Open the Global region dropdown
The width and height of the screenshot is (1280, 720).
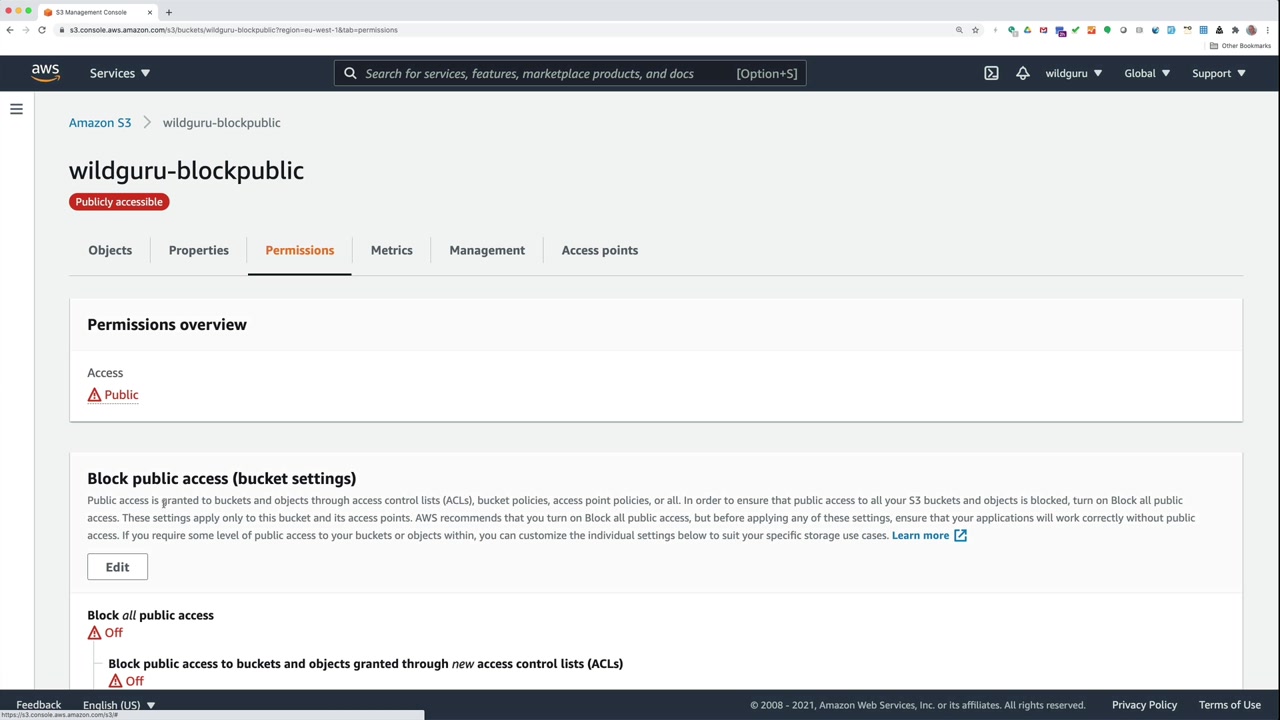tap(1146, 73)
